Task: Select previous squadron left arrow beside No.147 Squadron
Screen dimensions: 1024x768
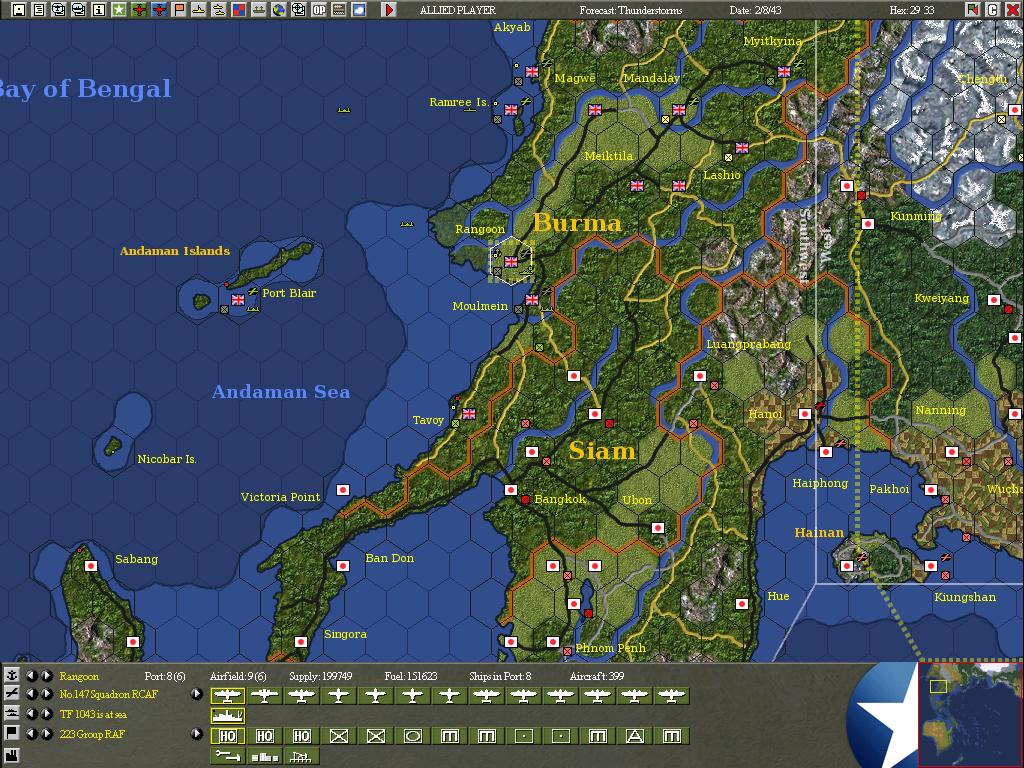Action: 31,694
